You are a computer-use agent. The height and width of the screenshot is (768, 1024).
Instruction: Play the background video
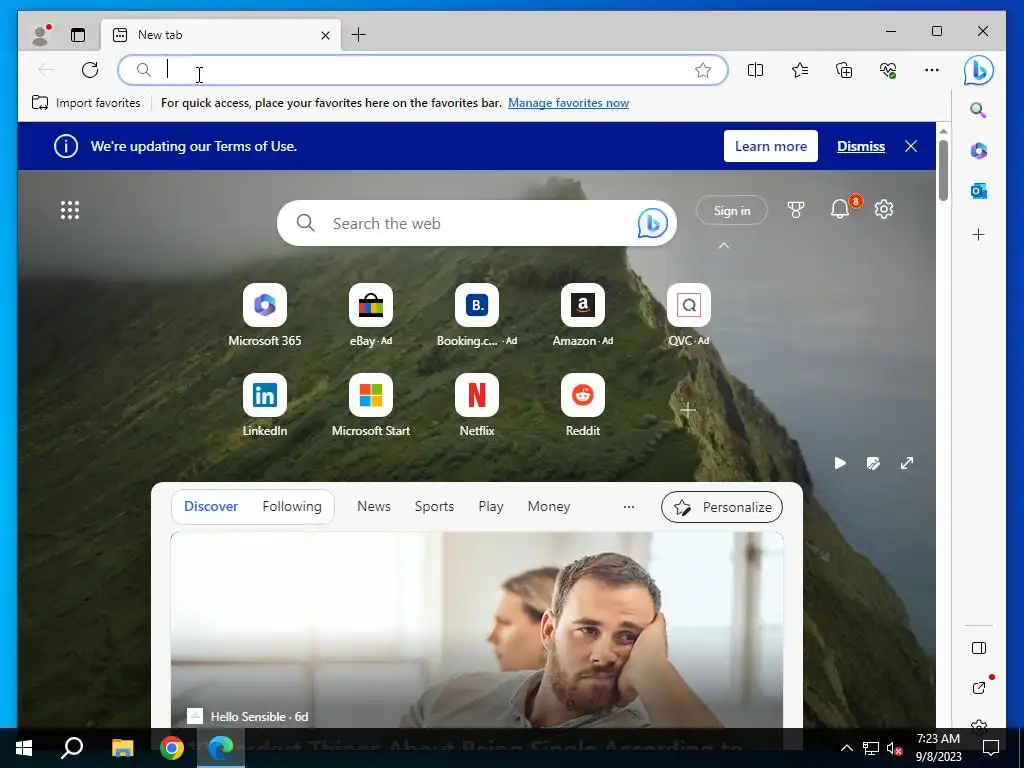(x=840, y=463)
